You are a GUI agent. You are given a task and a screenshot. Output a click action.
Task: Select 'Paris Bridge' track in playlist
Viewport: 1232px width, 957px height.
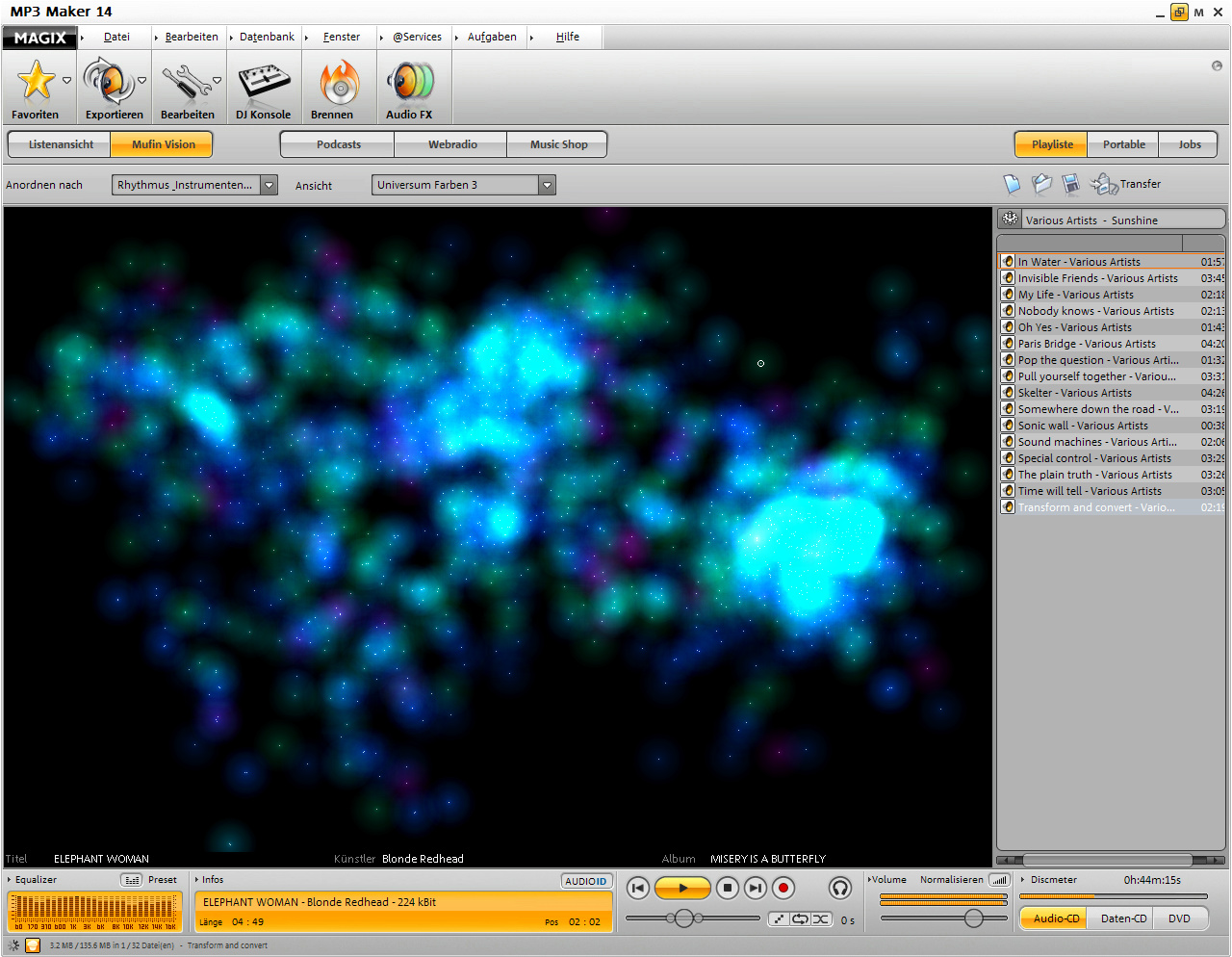1087,344
